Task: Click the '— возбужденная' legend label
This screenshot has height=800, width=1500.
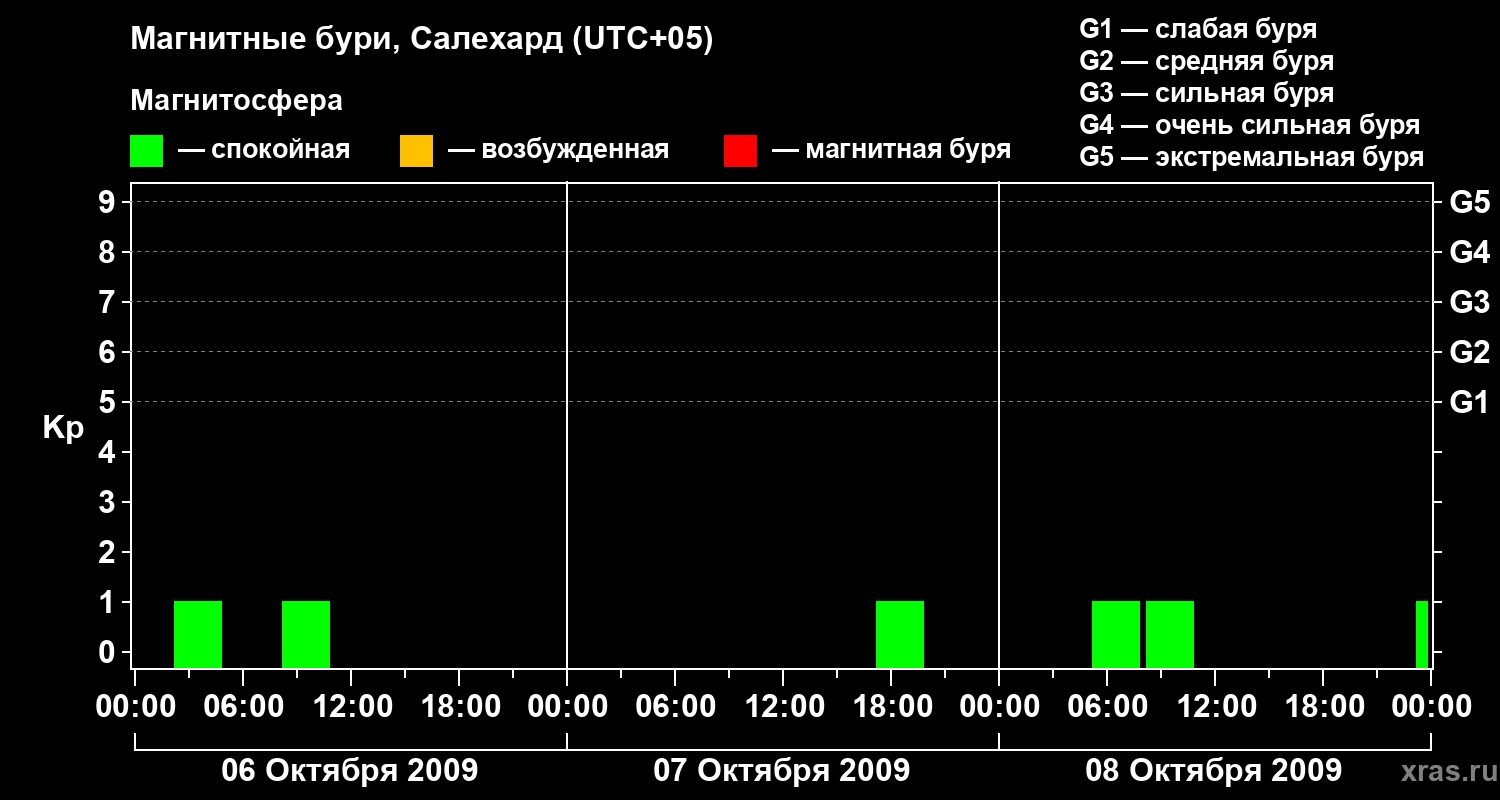Action: pyautogui.click(x=558, y=150)
